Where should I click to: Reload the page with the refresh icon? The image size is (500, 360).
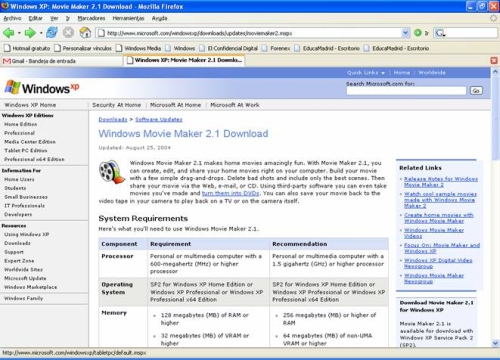coord(52,33)
